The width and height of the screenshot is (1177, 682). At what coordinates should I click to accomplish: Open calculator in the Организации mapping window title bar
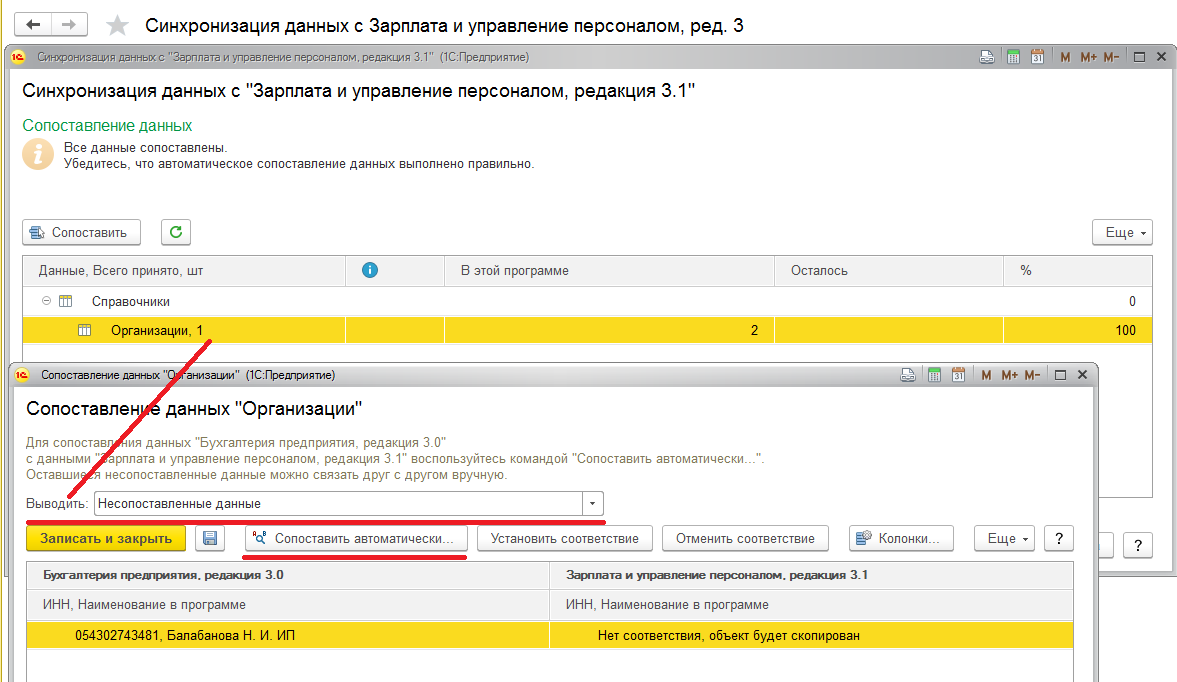pos(933,375)
